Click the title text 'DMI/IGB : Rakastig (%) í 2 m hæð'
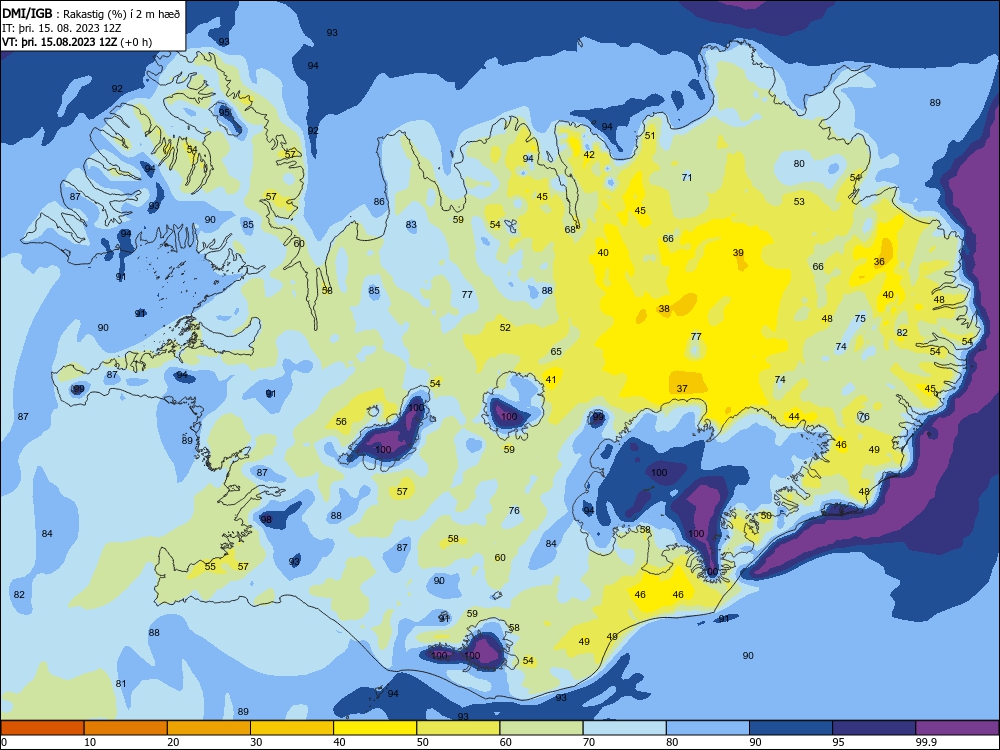The image size is (1000, 750). click(x=91, y=14)
